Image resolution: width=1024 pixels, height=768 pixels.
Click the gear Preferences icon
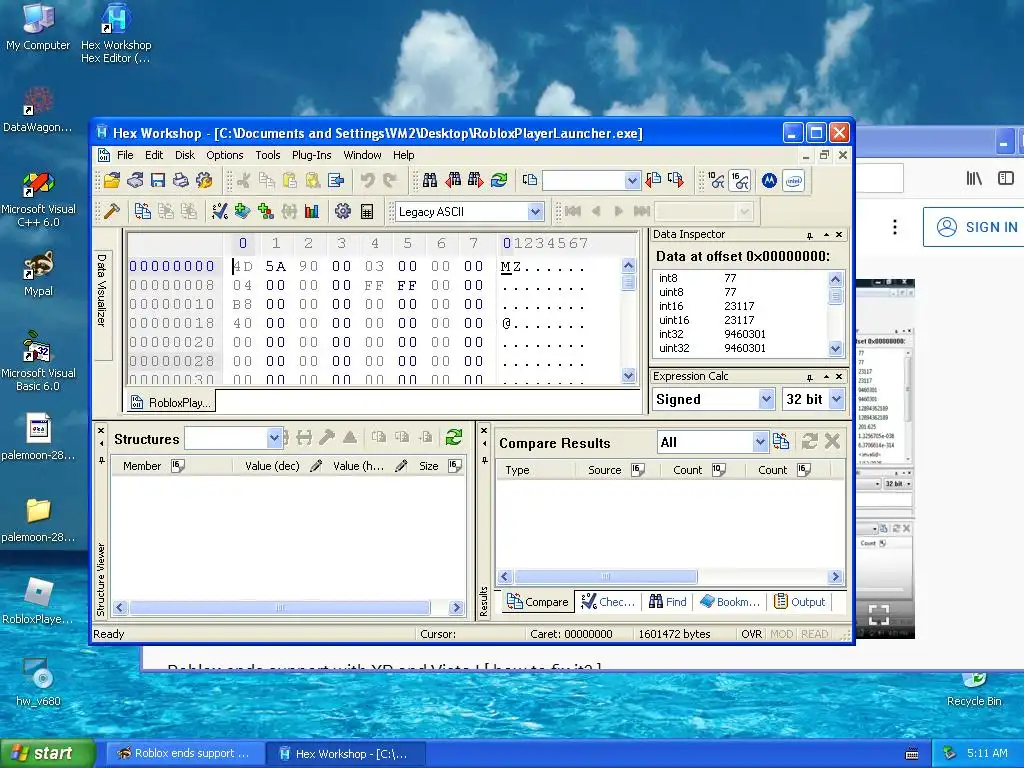click(x=342, y=211)
